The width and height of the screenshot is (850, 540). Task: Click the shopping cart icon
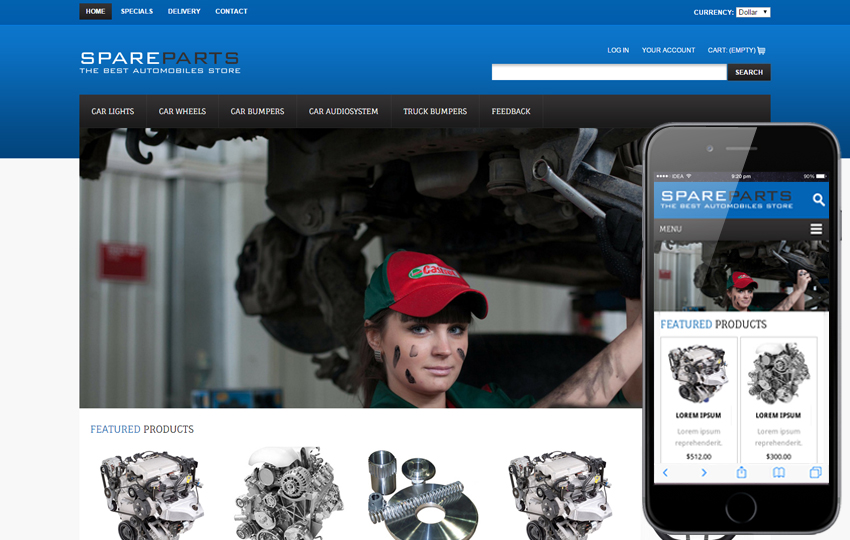(761, 50)
